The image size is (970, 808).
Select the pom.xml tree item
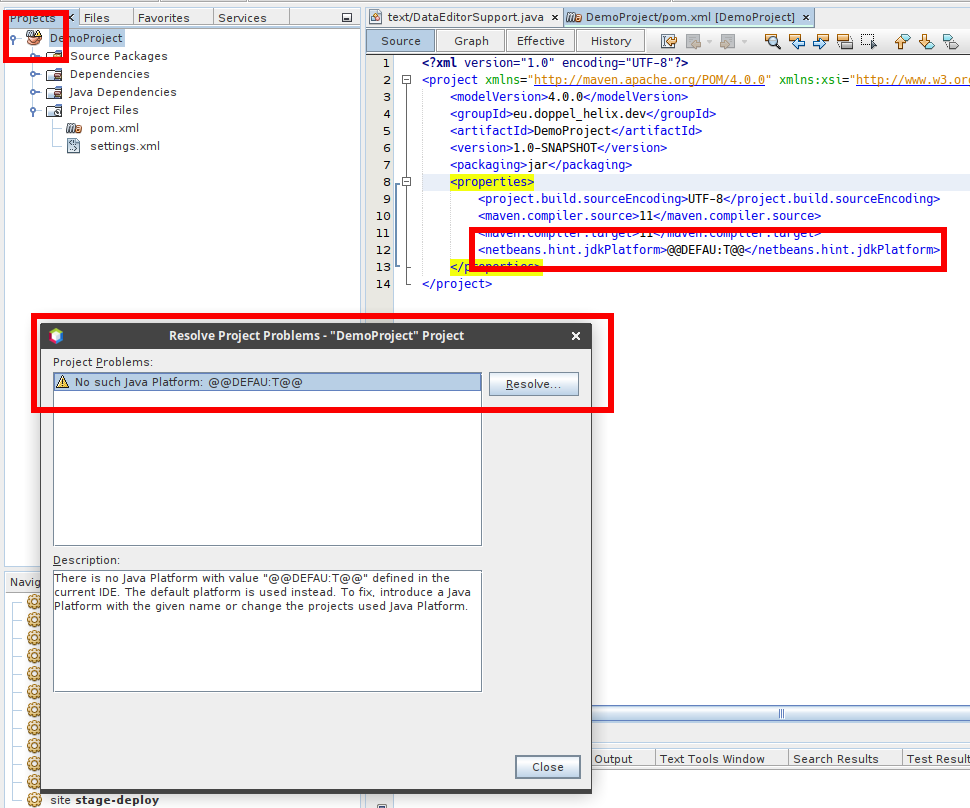pos(114,128)
